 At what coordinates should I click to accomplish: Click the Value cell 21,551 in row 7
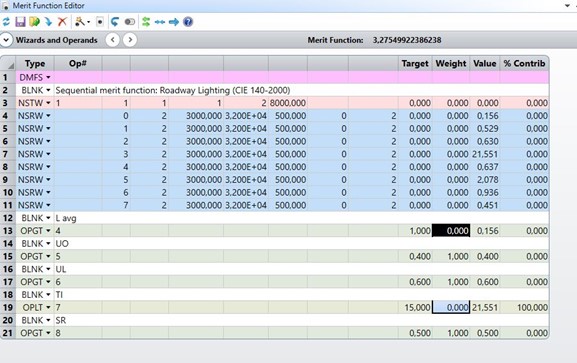485,154
